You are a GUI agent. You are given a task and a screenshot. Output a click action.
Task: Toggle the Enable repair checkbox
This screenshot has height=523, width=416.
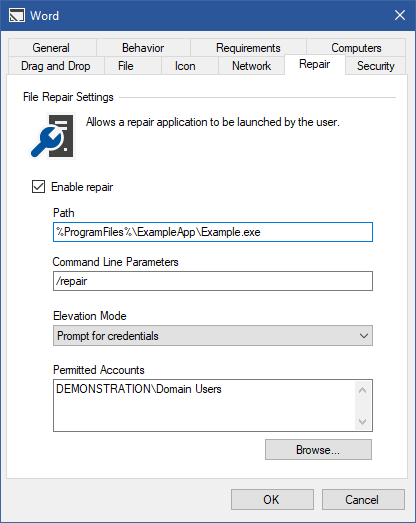(38, 186)
